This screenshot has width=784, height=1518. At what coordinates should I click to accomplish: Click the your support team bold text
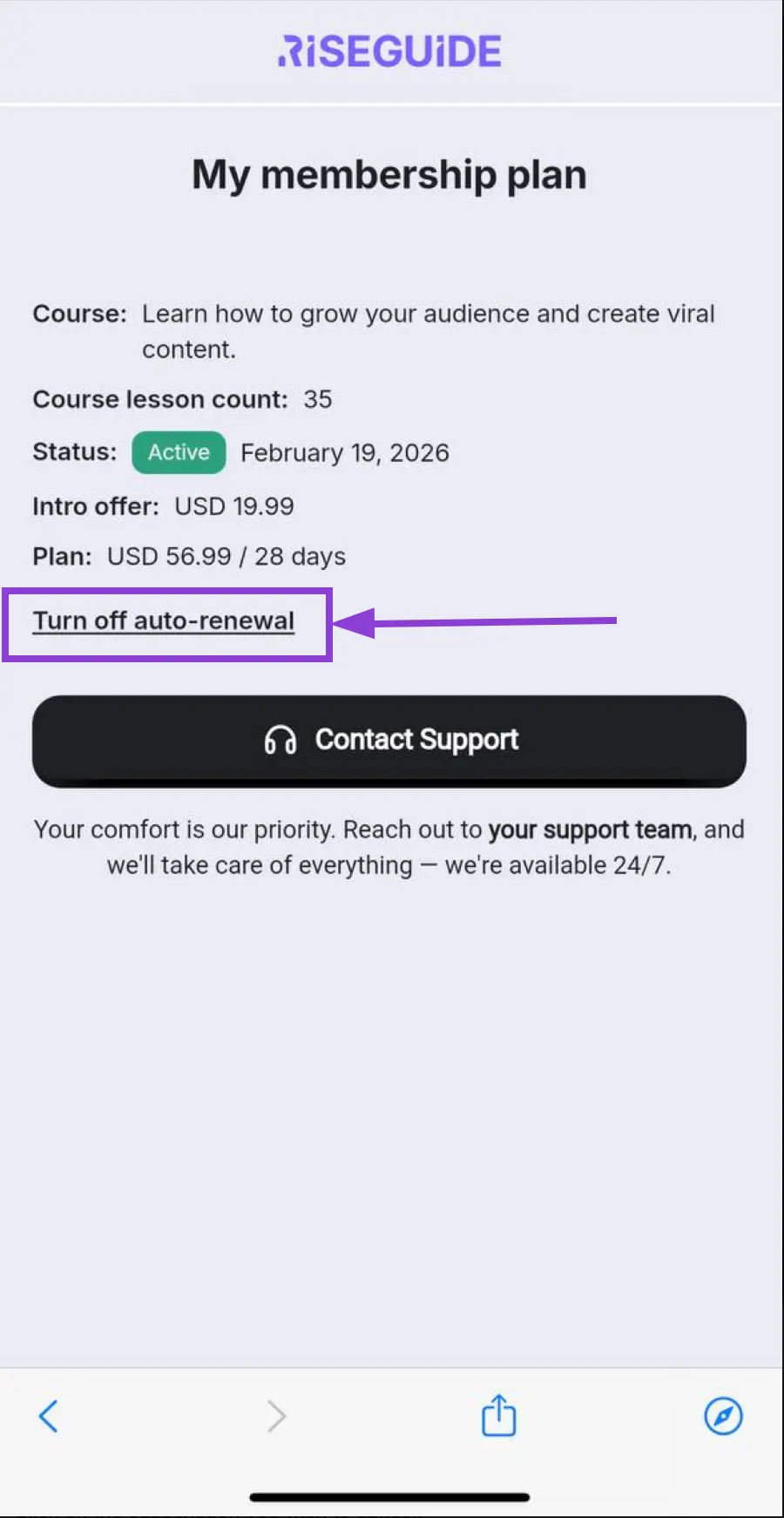tap(588, 829)
